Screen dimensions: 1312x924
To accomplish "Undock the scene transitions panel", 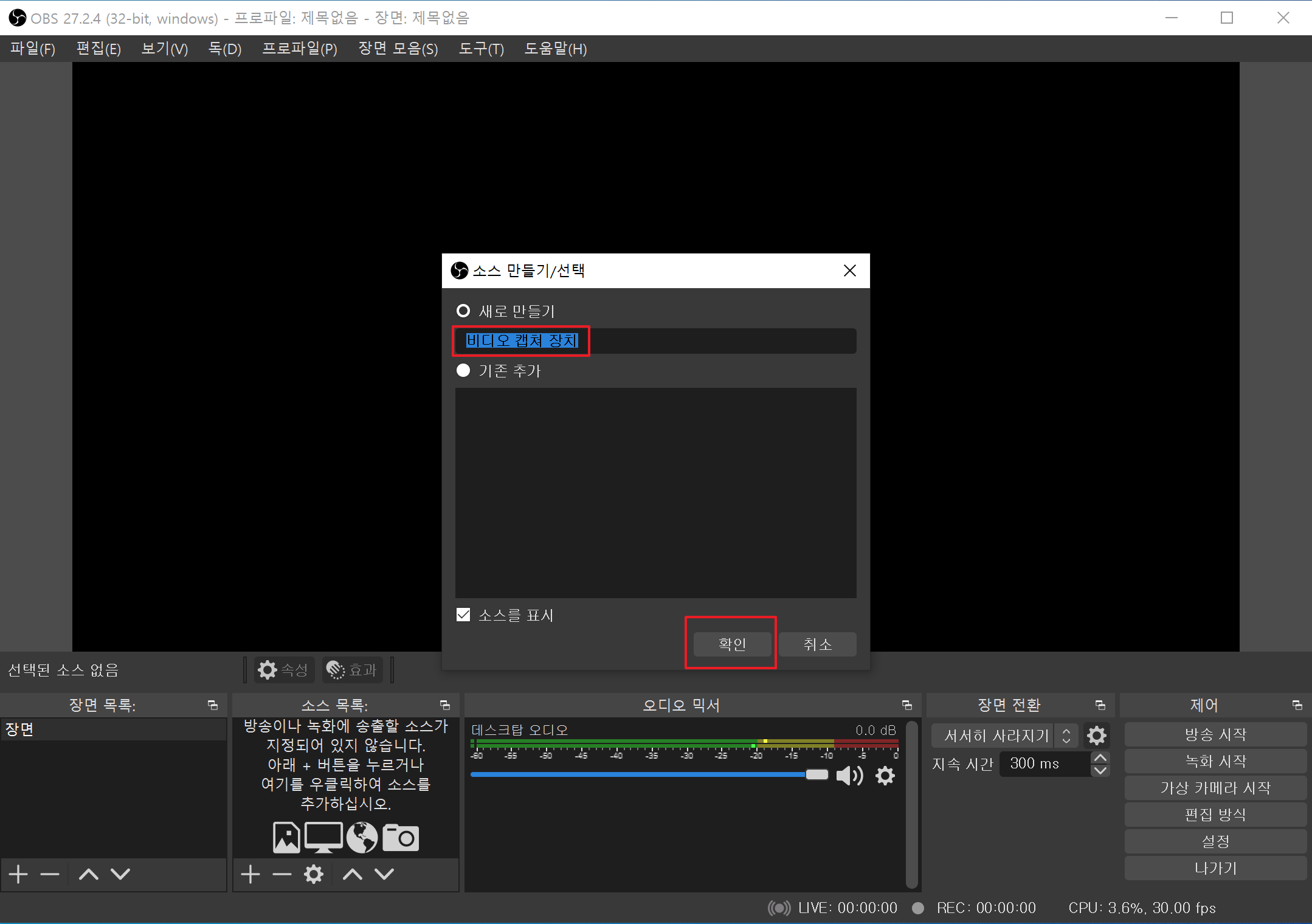I will coord(1100,705).
